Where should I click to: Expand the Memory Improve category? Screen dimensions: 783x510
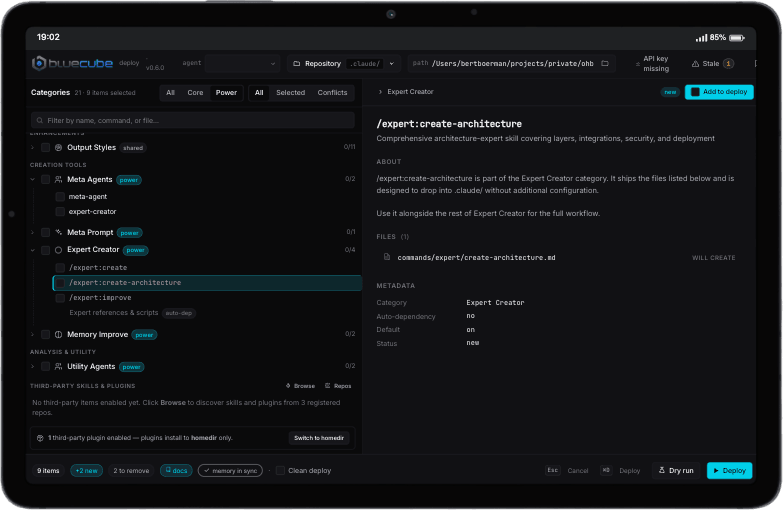pyautogui.click(x=32, y=335)
